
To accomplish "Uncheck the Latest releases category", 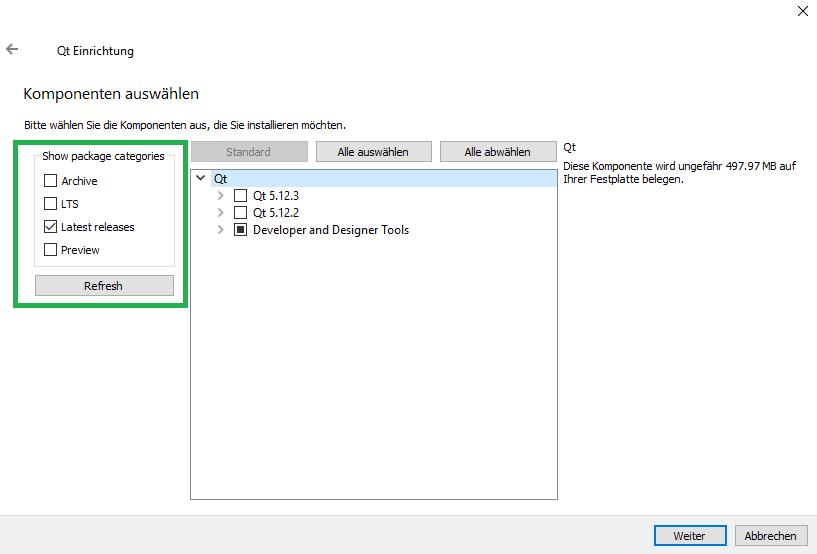I will (x=51, y=227).
